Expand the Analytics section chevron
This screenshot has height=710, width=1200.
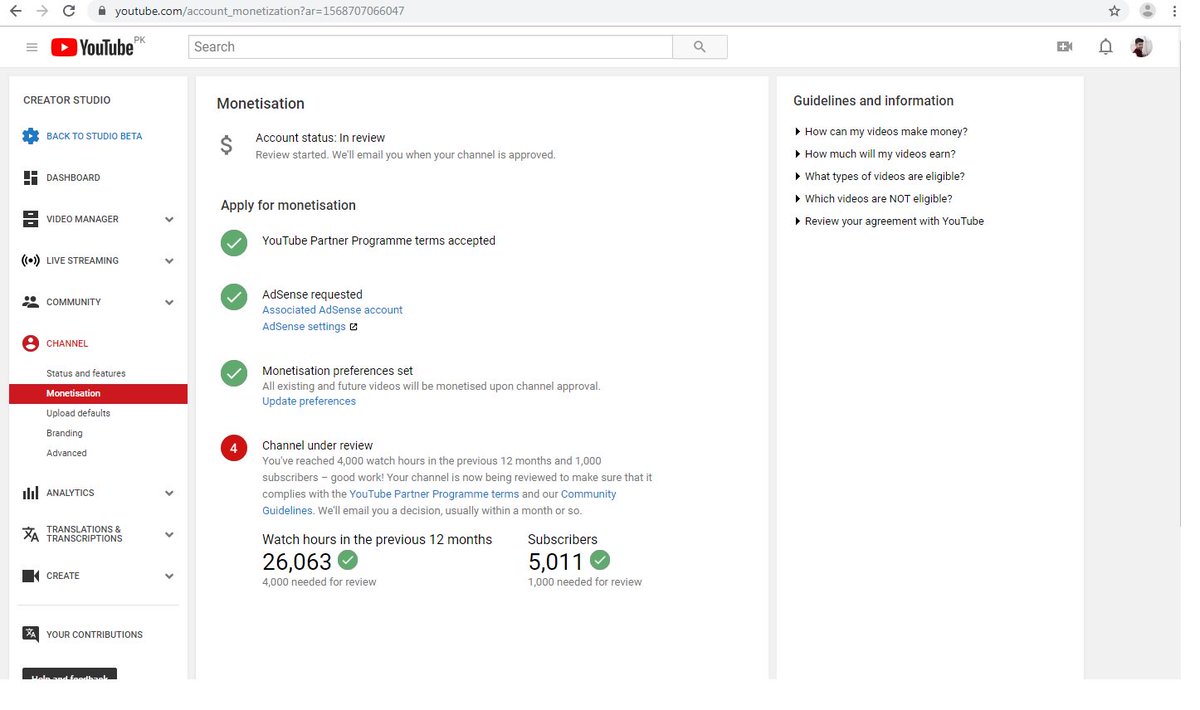[x=169, y=493]
